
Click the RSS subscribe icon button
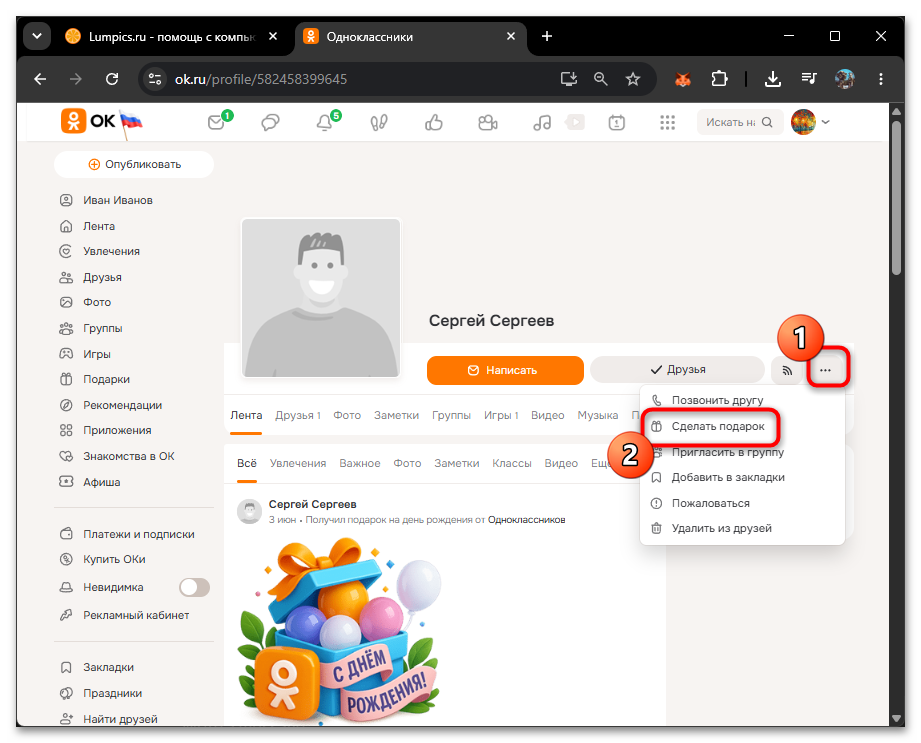787,370
